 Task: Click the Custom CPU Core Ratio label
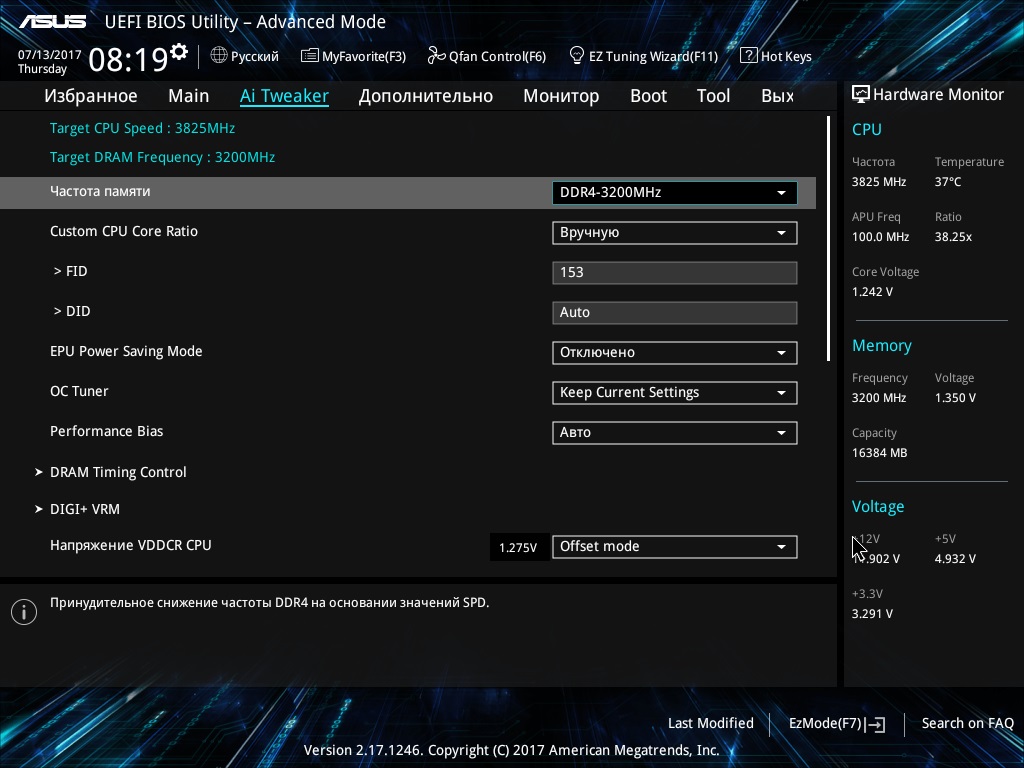124,231
